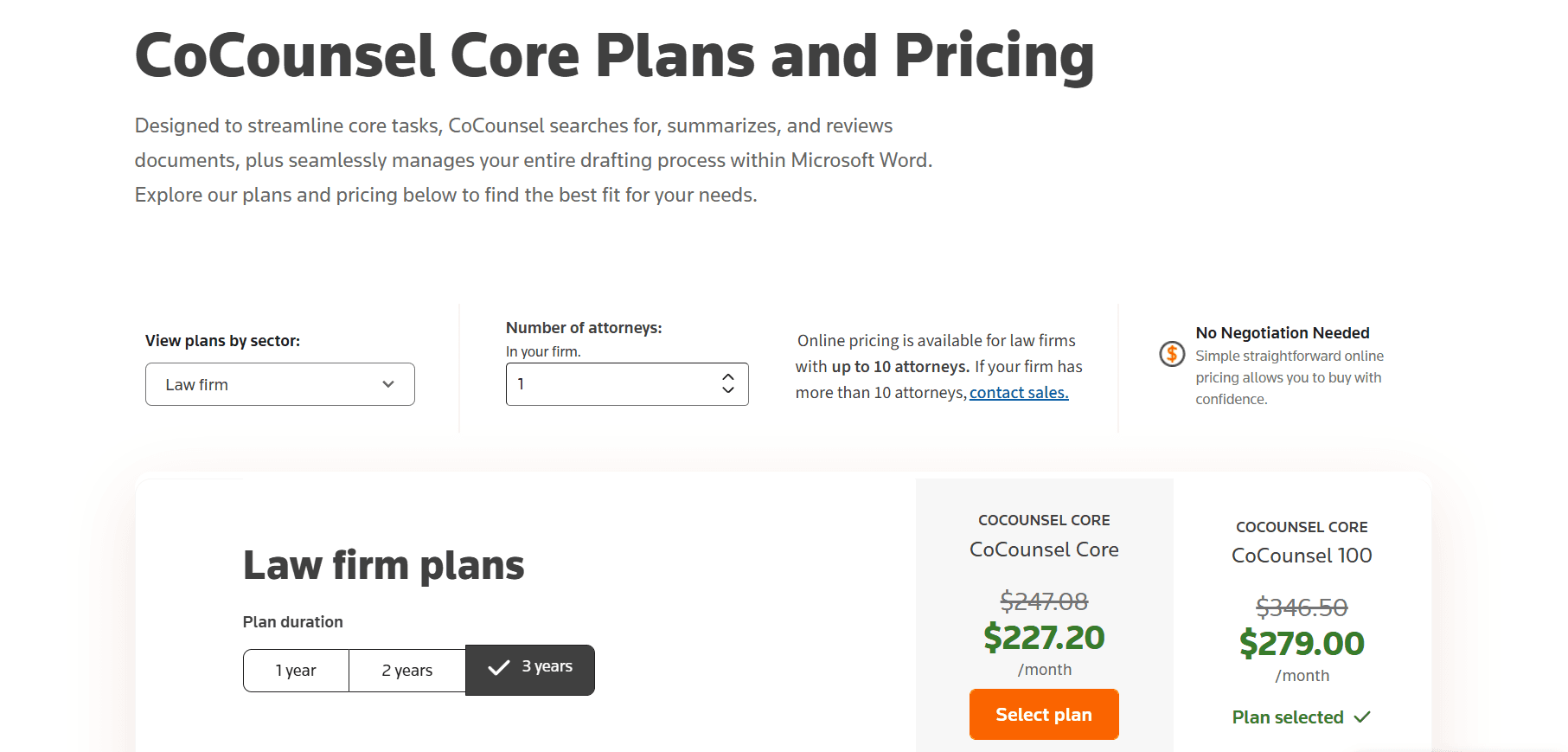This screenshot has height=752, width=1568.
Task: Open the contact sales link
Action: pyautogui.click(x=1019, y=393)
